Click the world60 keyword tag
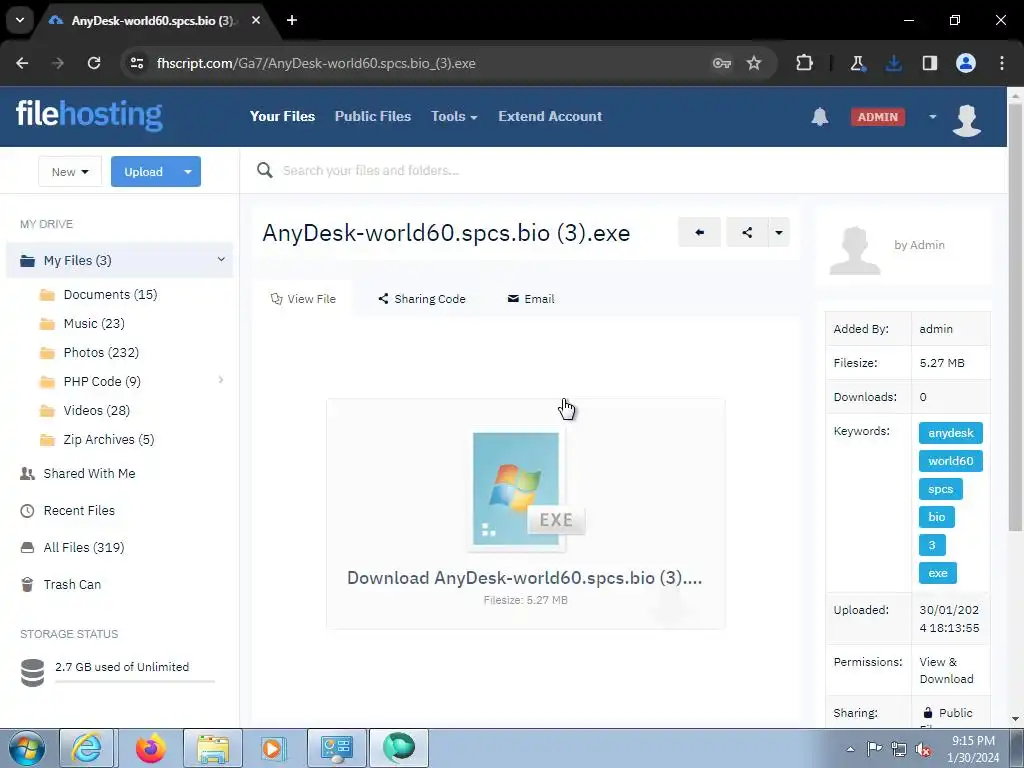This screenshot has width=1024, height=768. (x=951, y=461)
